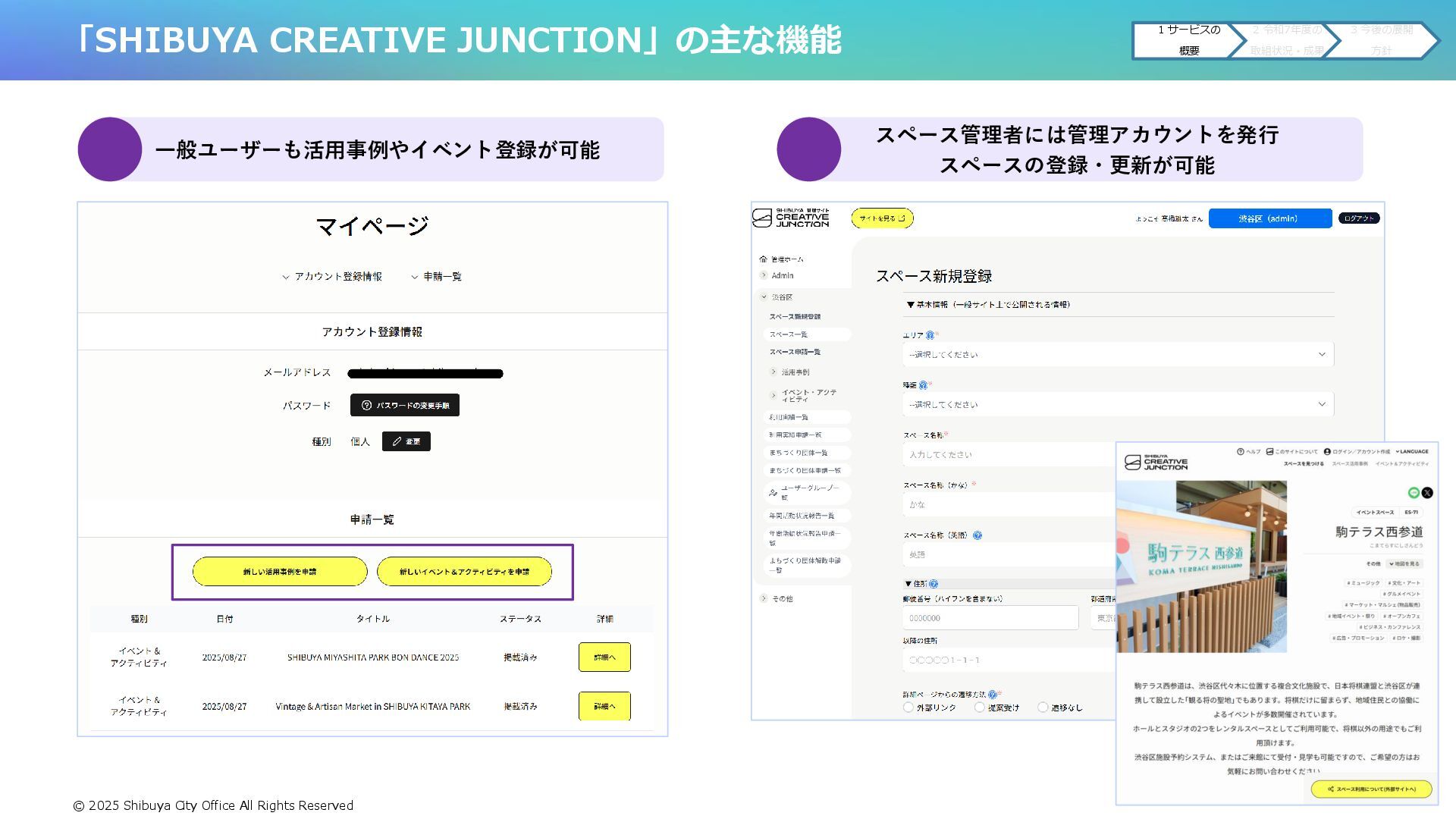The height and width of the screenshot is (819, 1456).
Task: Click the ヘルプ question mark icon
Action: pos(1241,452)
